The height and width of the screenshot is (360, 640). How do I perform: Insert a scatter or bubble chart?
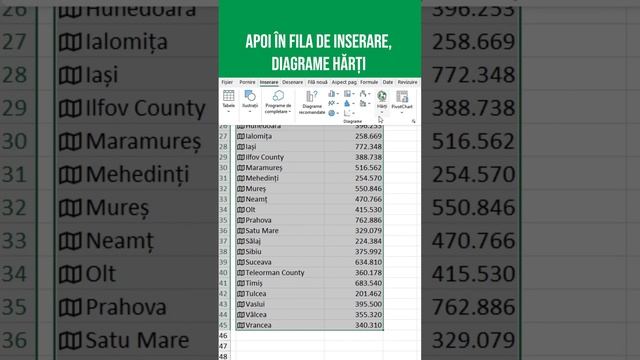pos(347,112)
